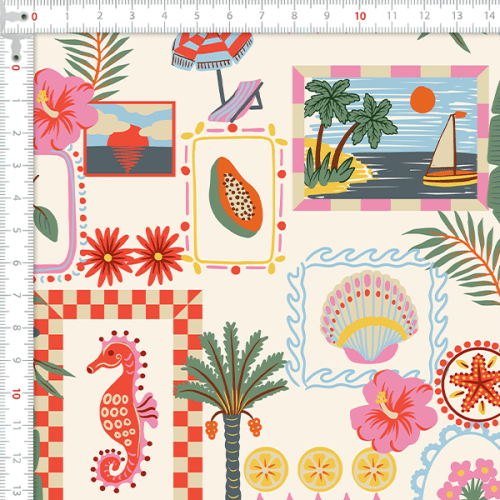Click the palm tree with date clusters
The width and height of the screenshot is (500, 500).
[x=232, y=410]
